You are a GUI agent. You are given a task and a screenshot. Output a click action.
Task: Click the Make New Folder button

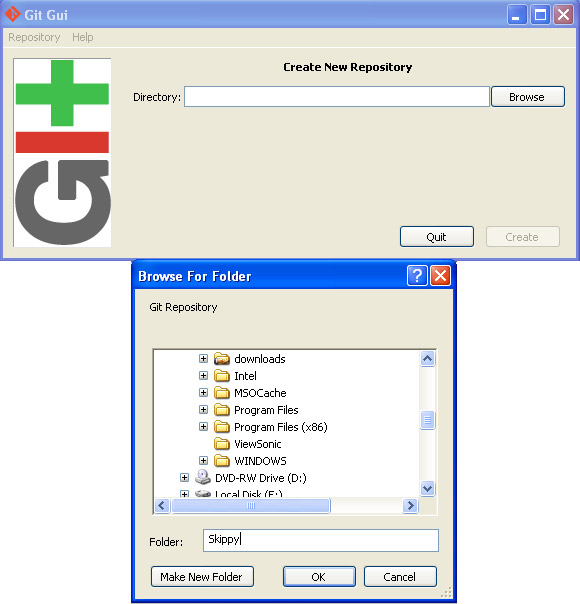(202, 577)
